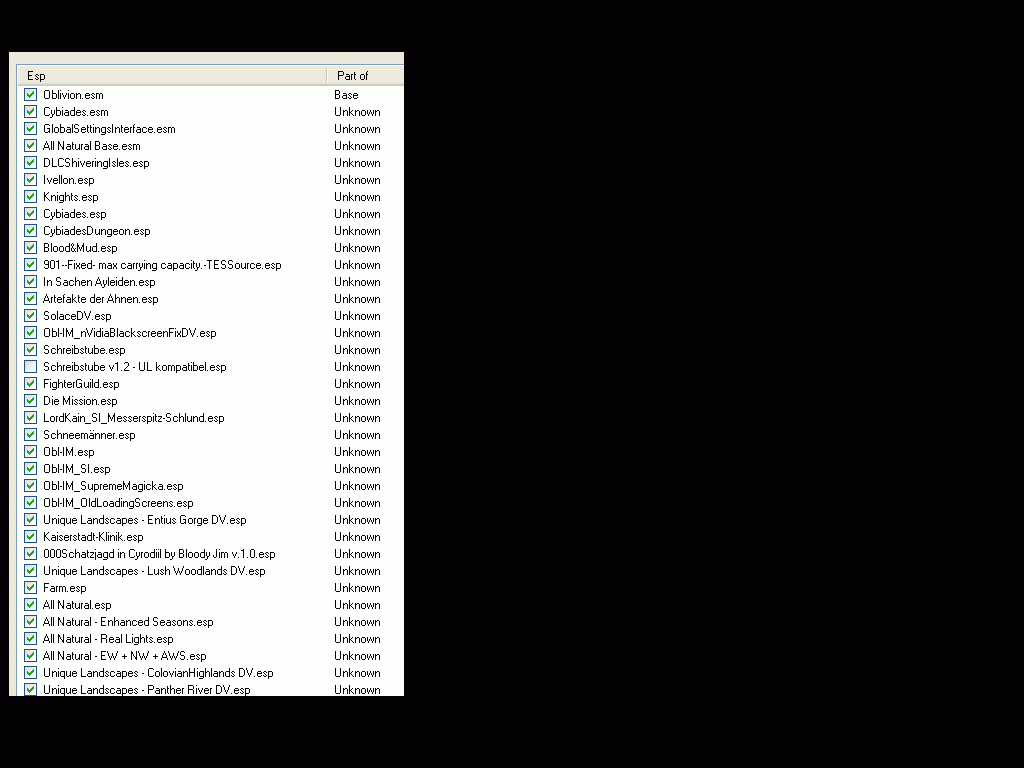This screenshot has width=1024, height=768.
Task: Uncheck DLCShiveringIsles.esp checkbox
Action: (x=31, y=163)
